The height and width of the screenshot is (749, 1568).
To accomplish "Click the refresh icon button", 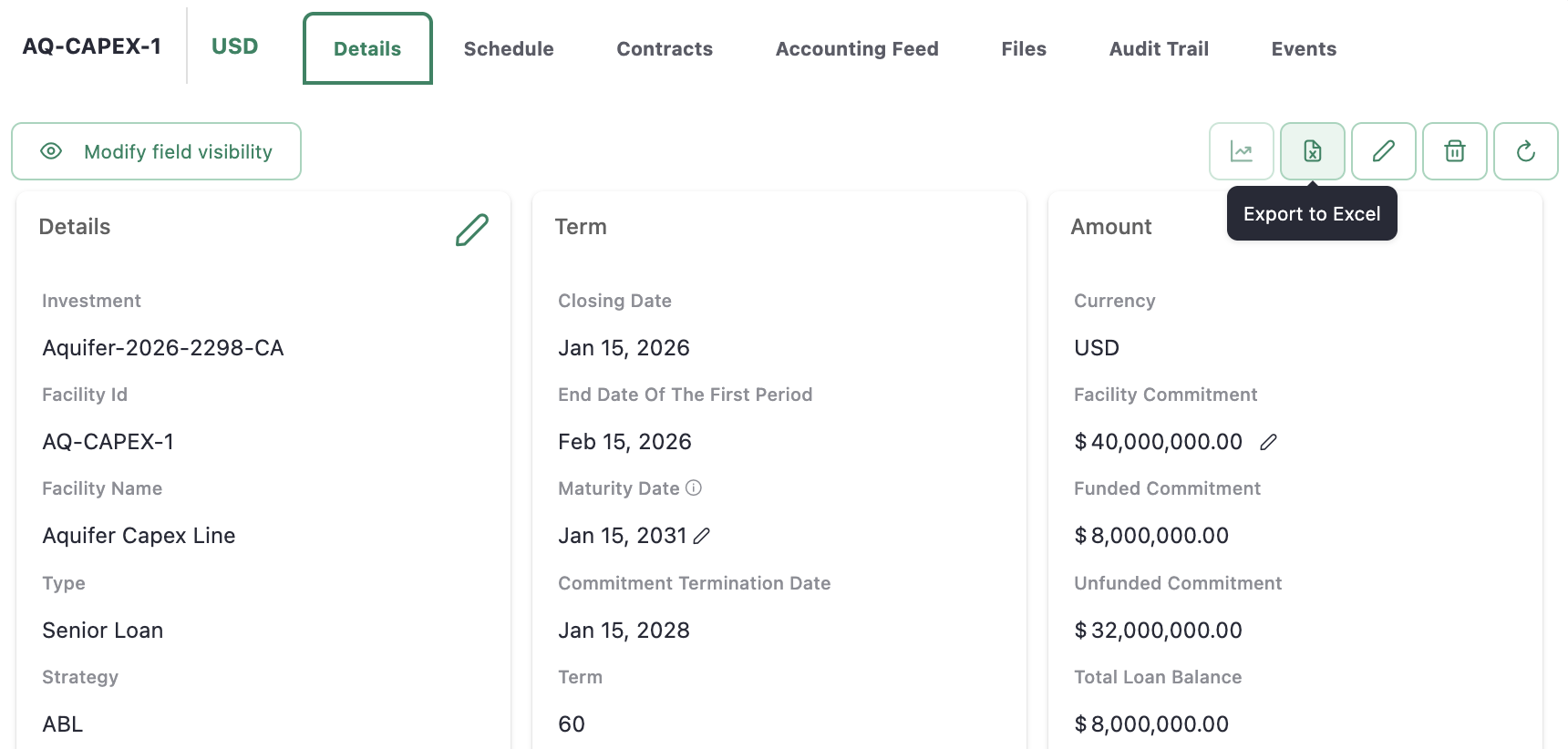I will point(1525,151).
